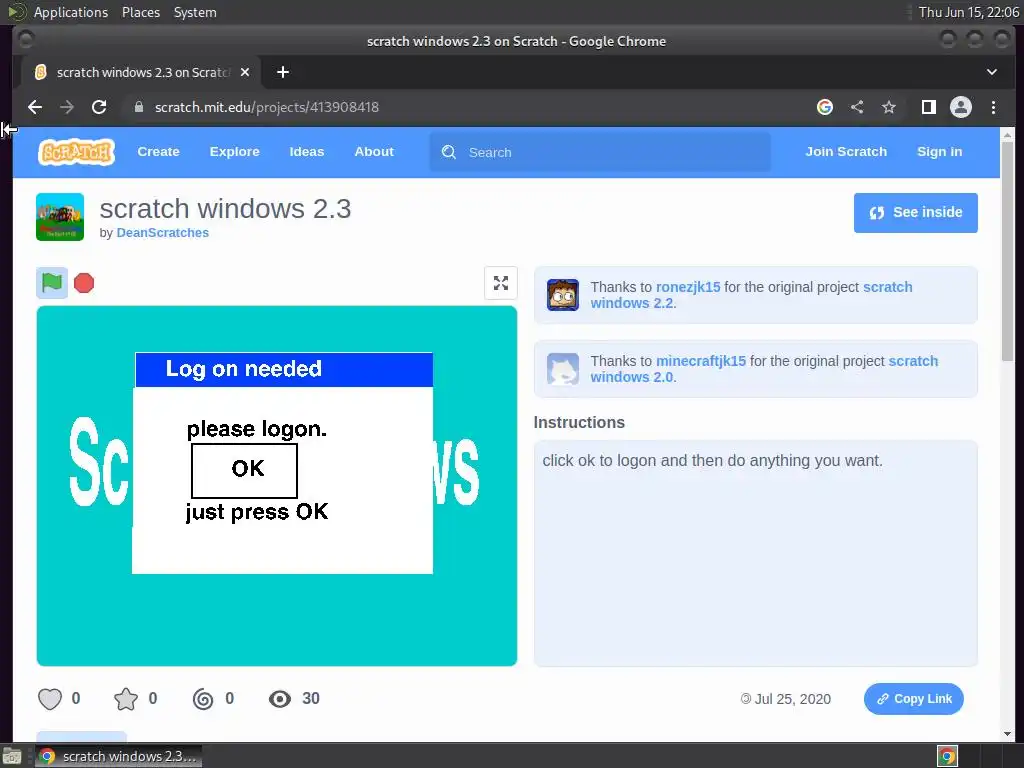Click Chrome's forward arrow

coord(67,107)
